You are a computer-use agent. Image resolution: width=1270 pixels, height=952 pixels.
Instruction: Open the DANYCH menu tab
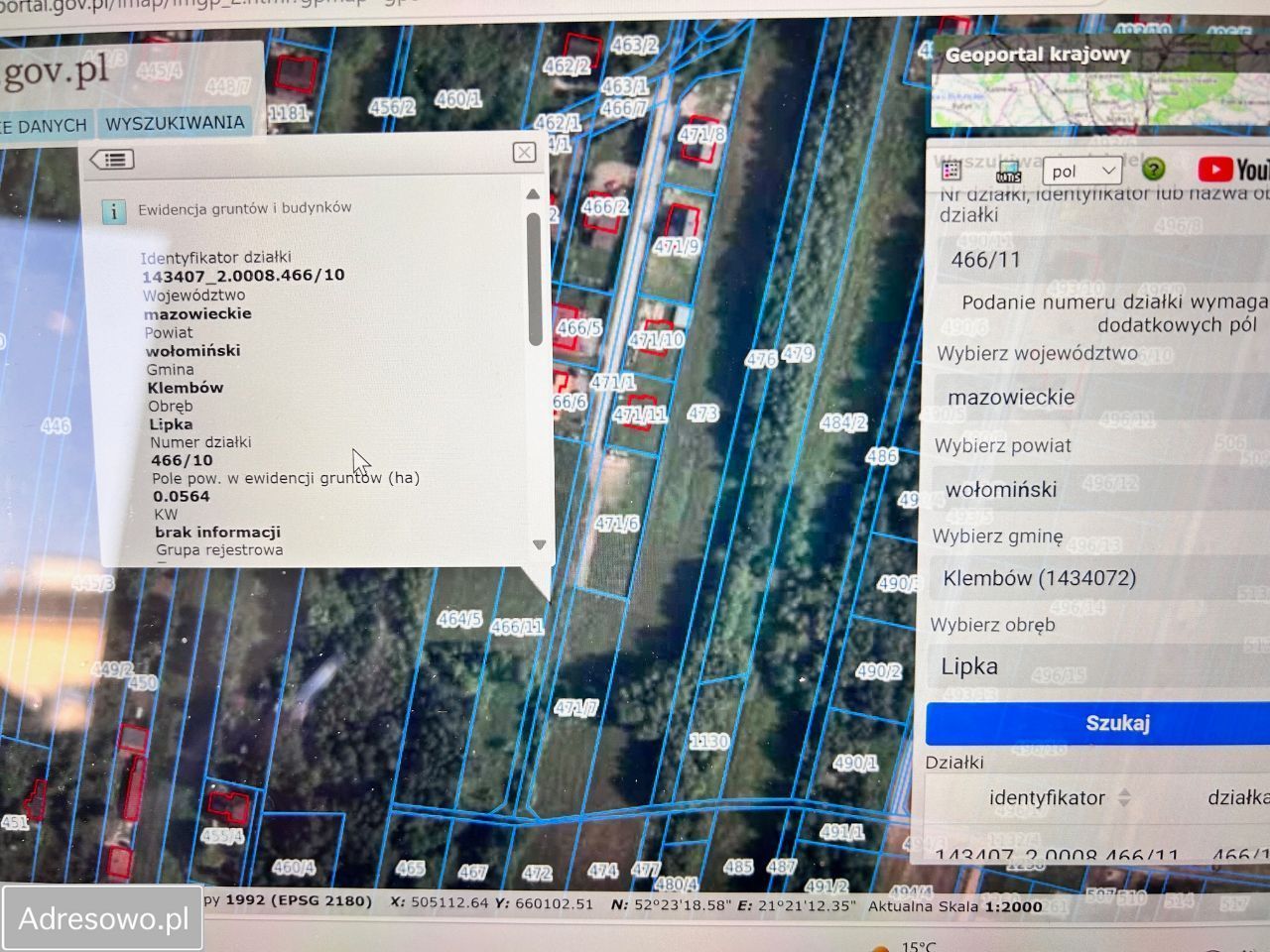click(45, 125)
